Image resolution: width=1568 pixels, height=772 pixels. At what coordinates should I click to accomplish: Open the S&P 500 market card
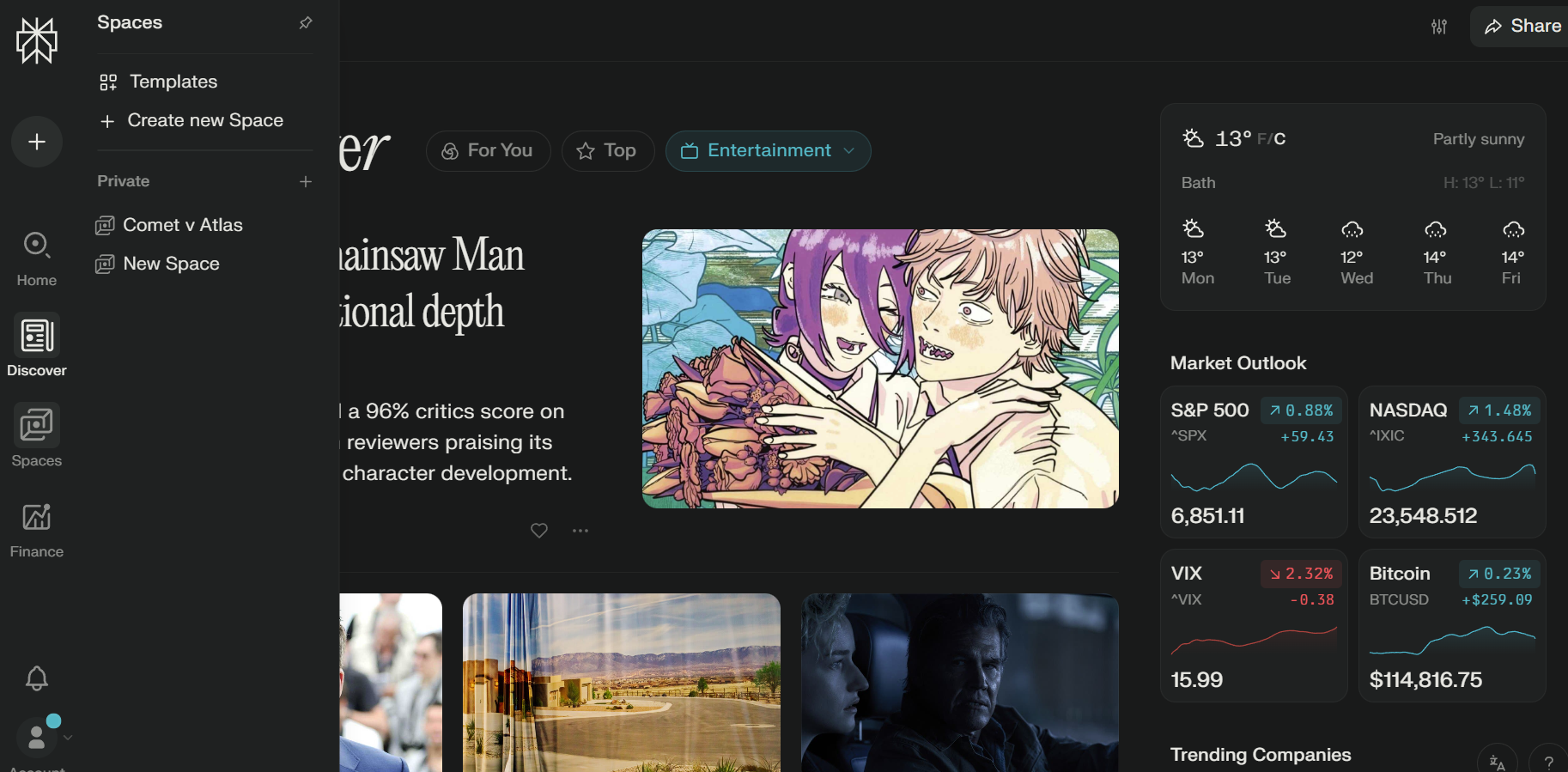[1254, 462]
